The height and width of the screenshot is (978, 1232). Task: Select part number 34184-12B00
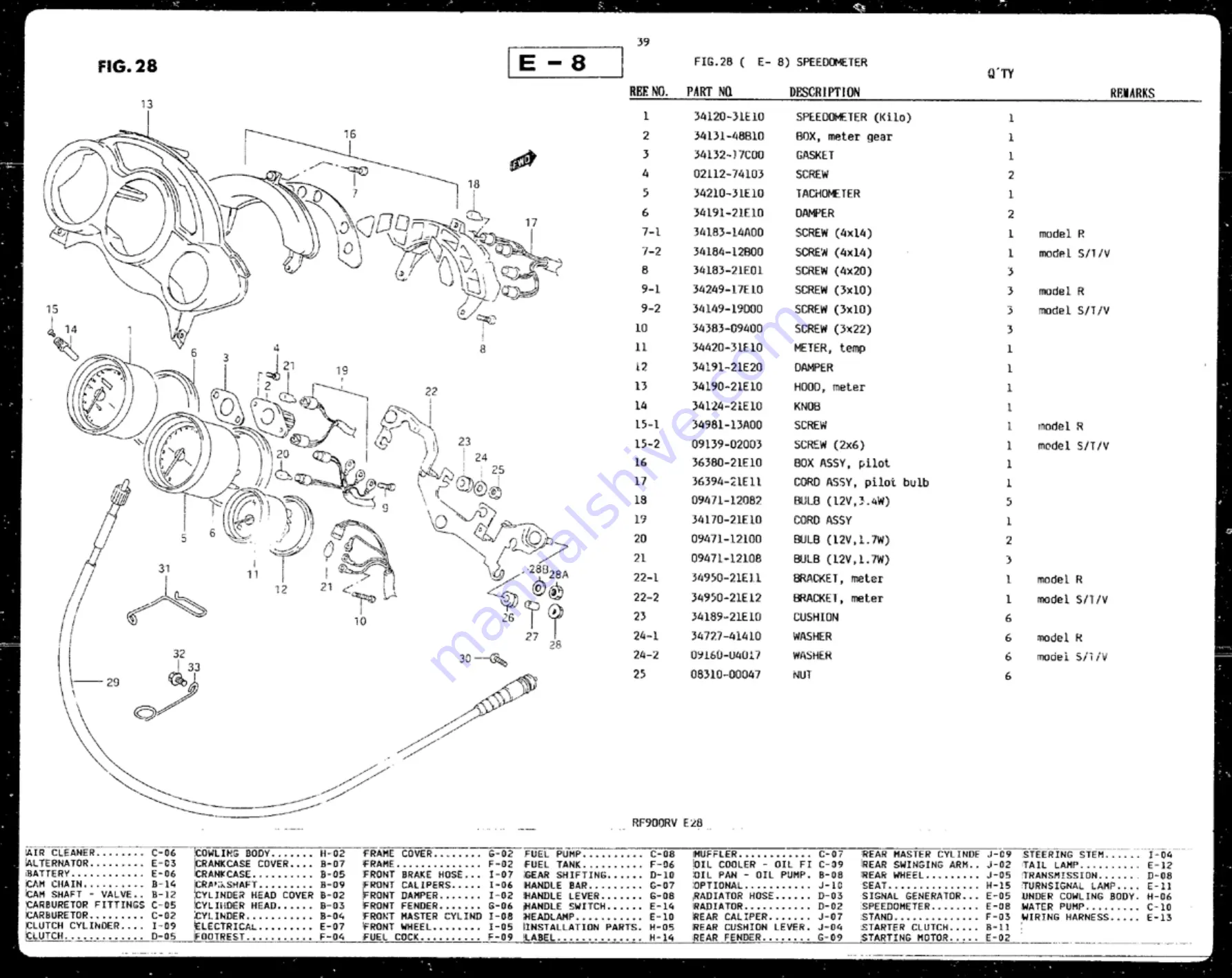(729, 252)
